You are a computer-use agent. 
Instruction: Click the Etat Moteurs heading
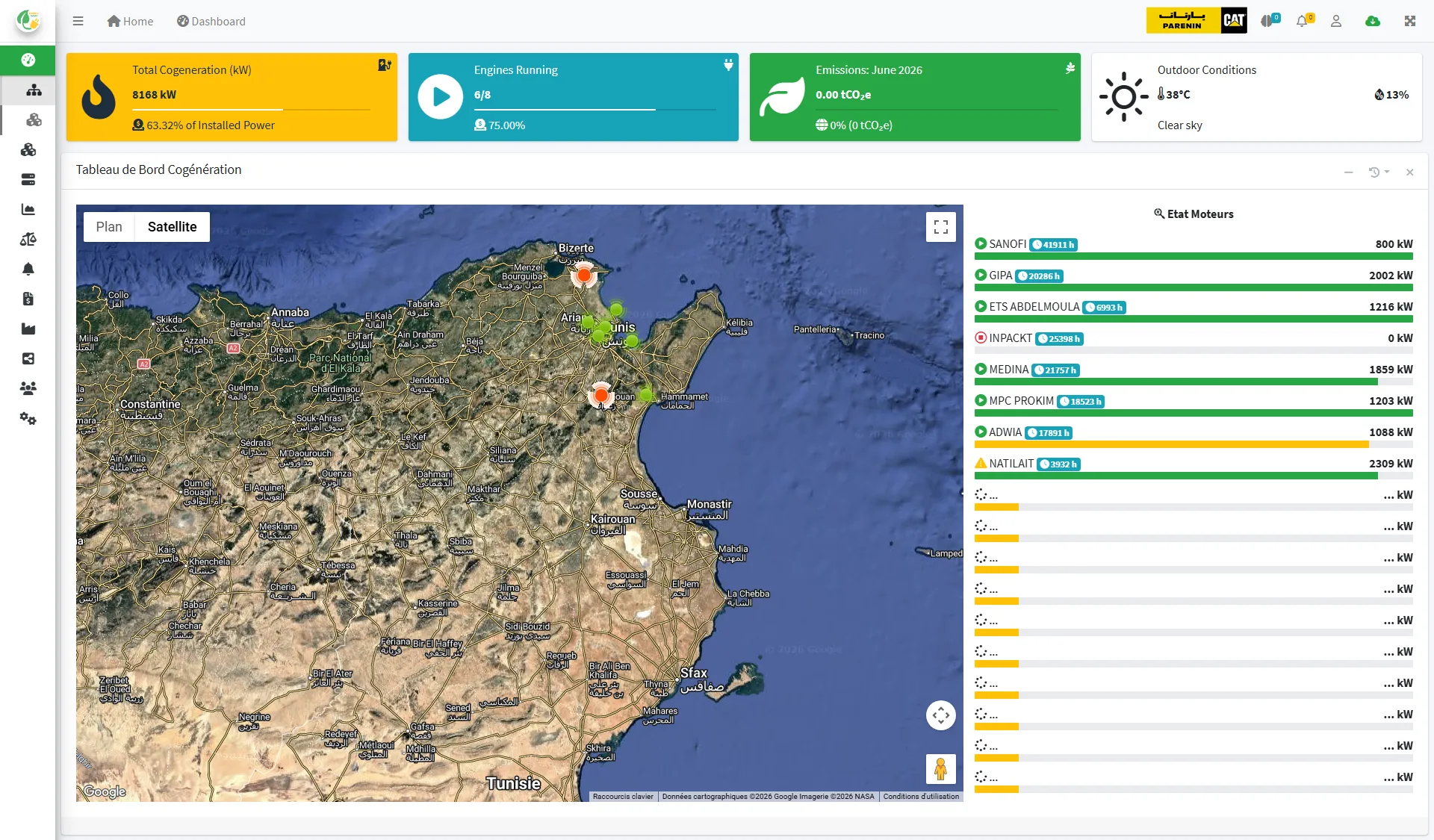coord(1194,214)
